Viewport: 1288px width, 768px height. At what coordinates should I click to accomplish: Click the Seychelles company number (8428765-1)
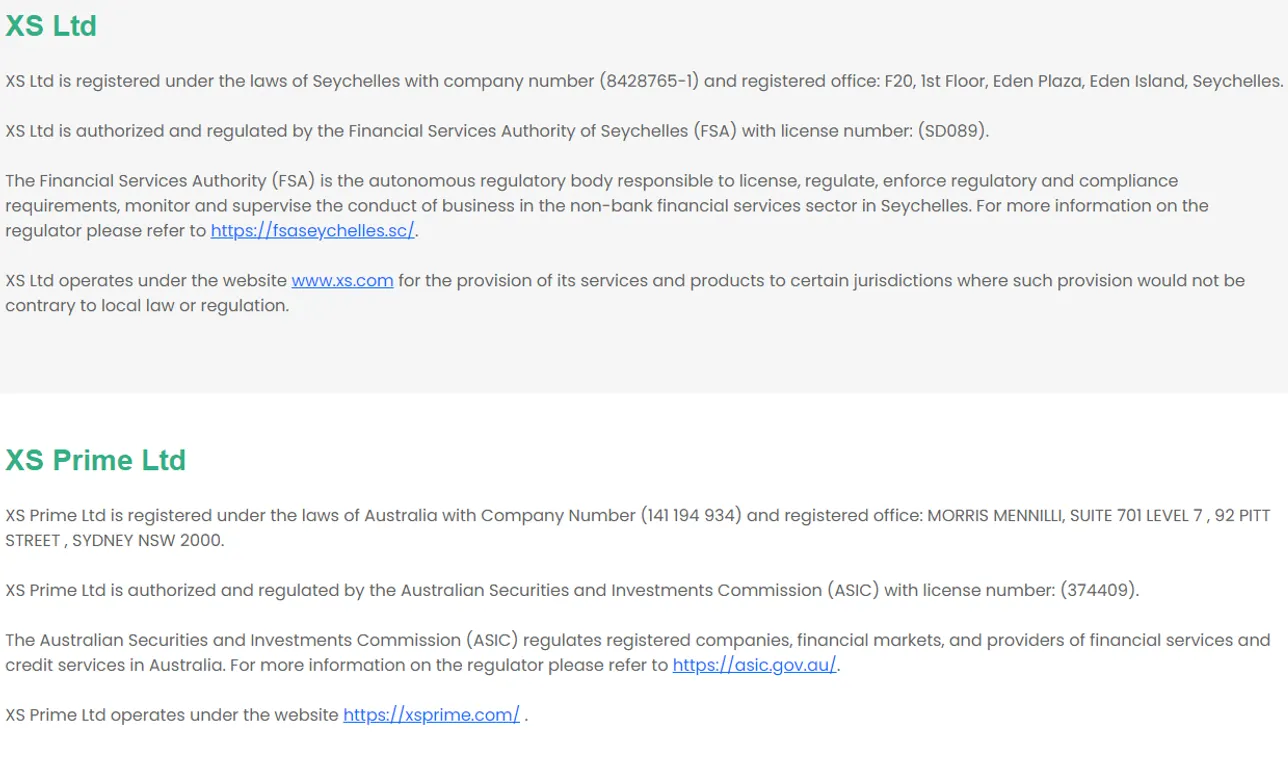649,81
